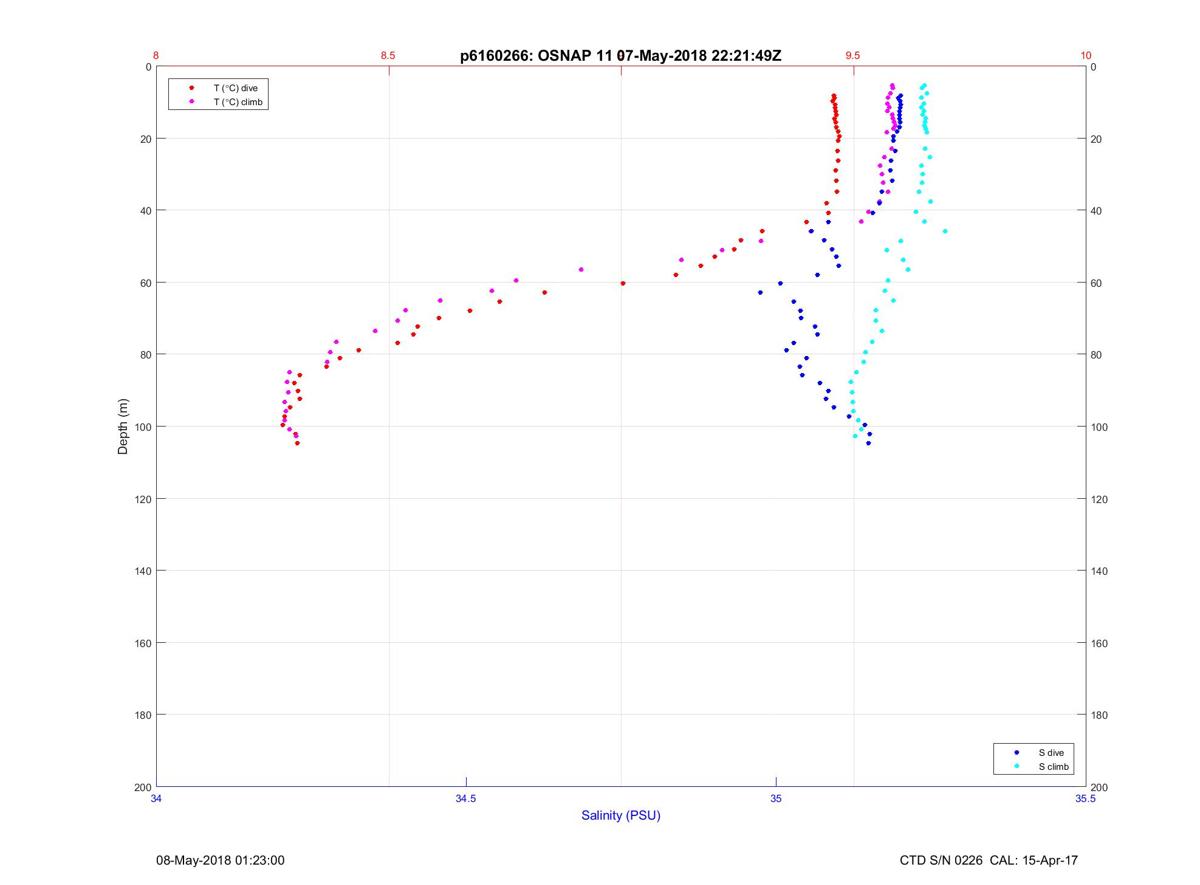This screenshot has width=1200, height=885.
Task: Click '40' on the left depth axis
Action: click(145, 211)
